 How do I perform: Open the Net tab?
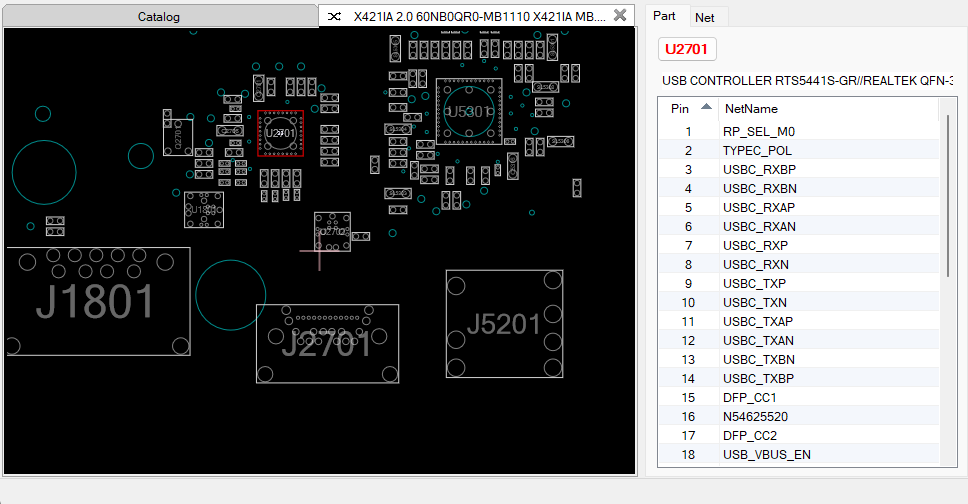tap(704, 18)
